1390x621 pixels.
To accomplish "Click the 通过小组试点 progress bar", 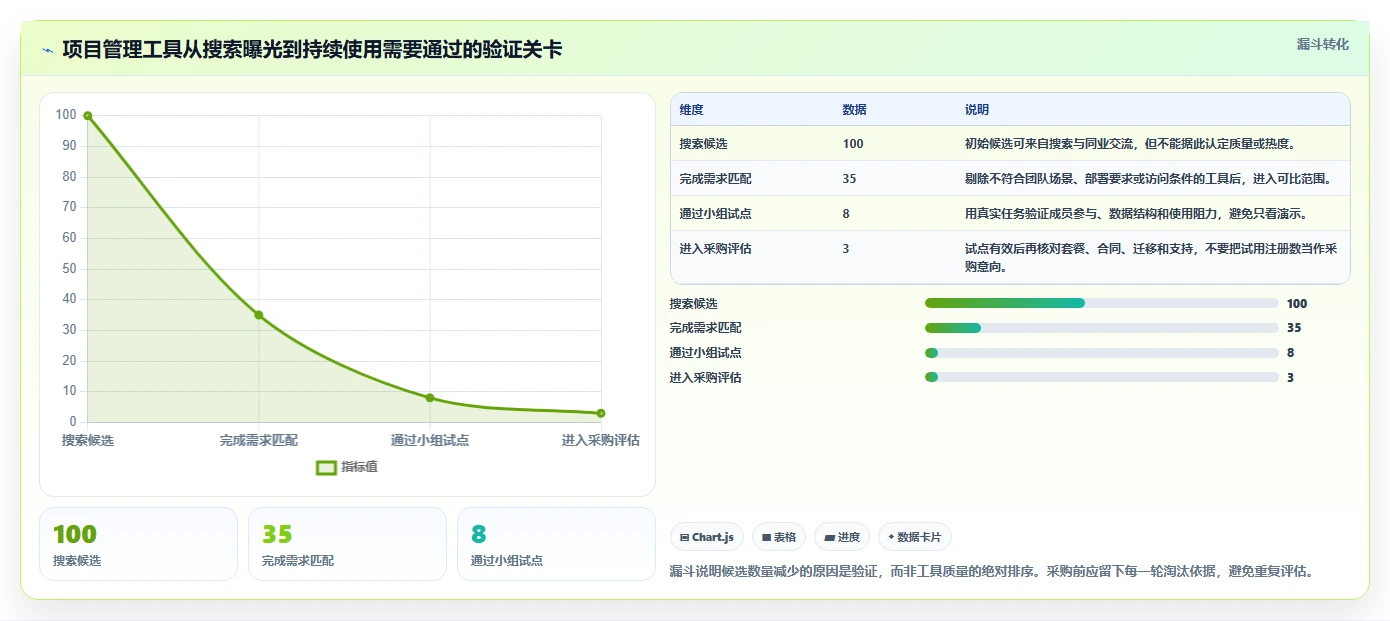I will coord(1102,352).
